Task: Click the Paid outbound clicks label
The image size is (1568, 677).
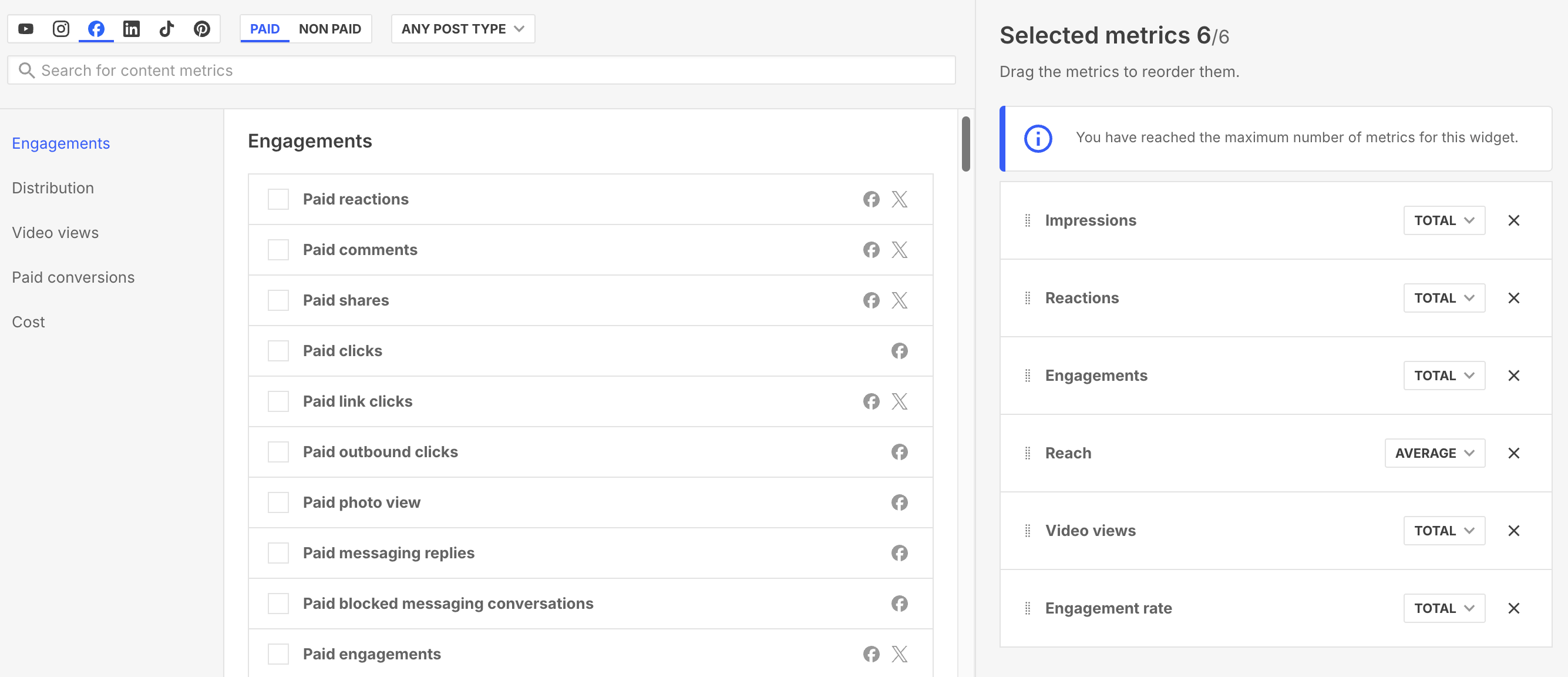Action: [x=381, y=452]
